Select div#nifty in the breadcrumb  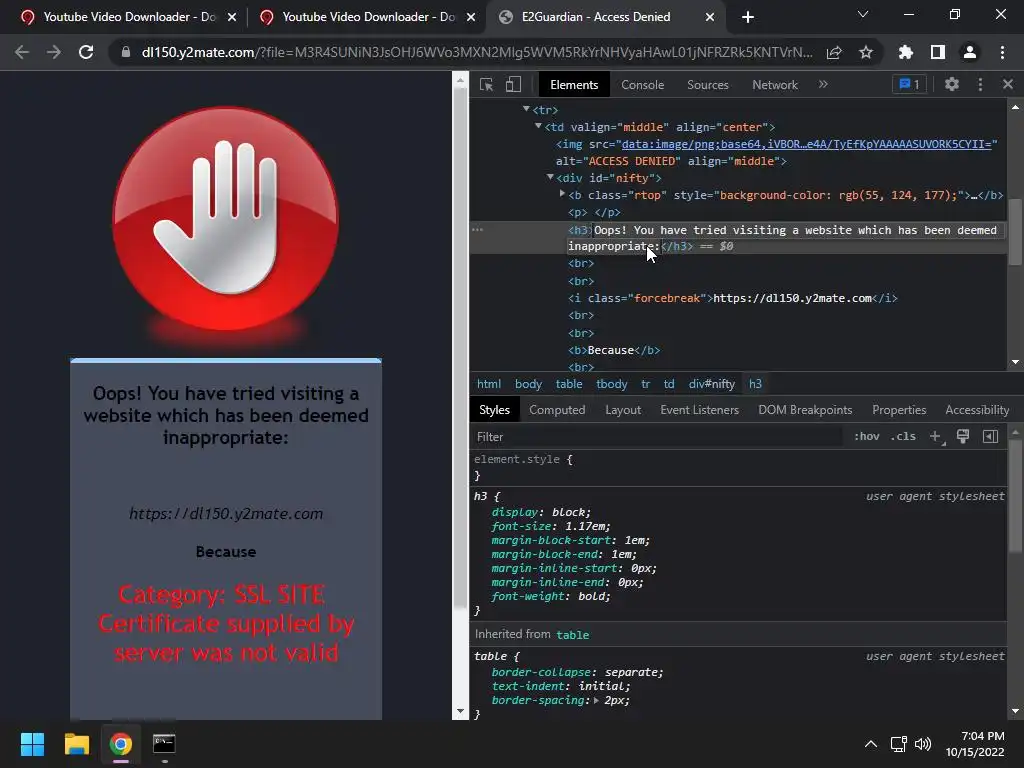point(711,384)
